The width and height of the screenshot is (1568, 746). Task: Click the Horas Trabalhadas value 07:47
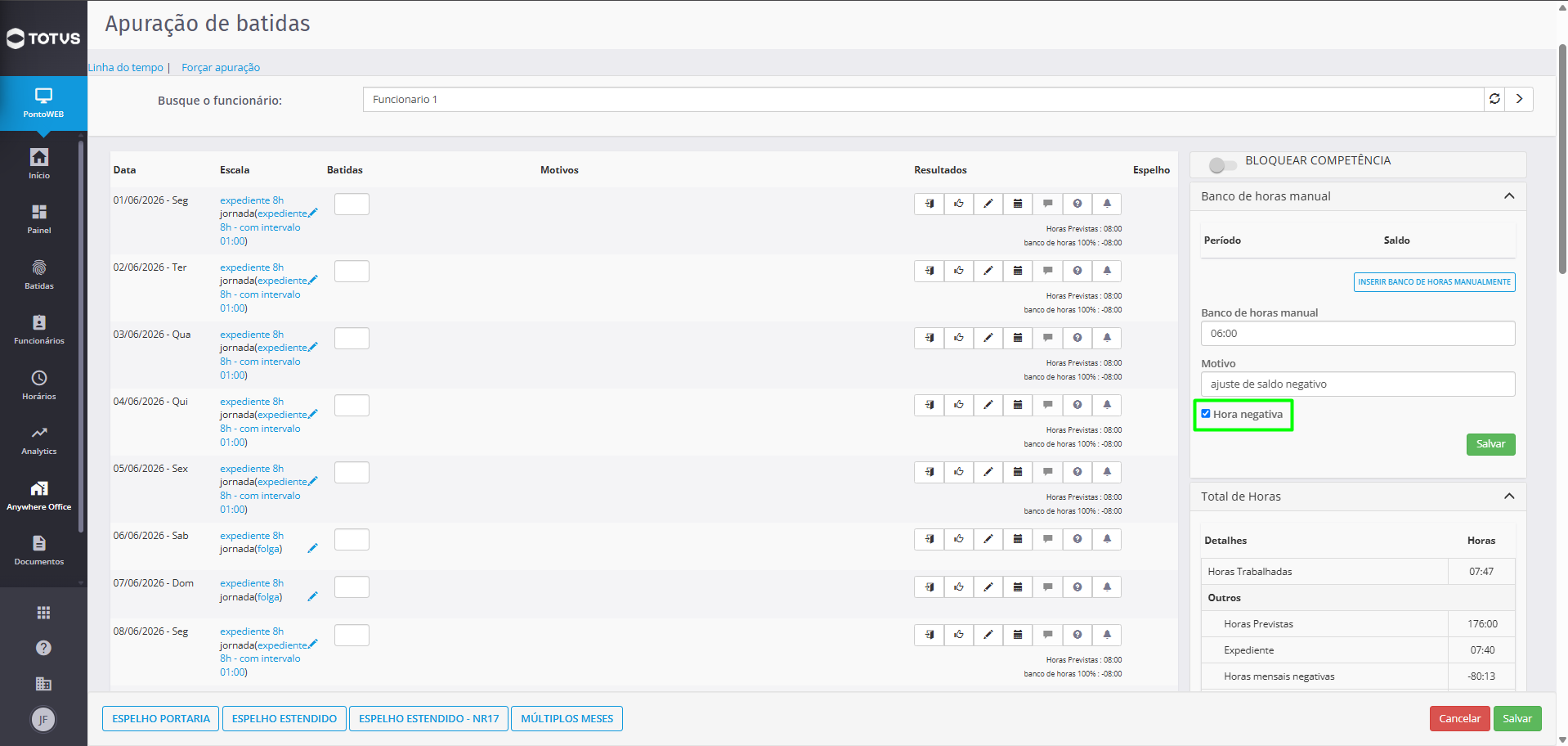pyautogui.click(x=1481, y=572)
